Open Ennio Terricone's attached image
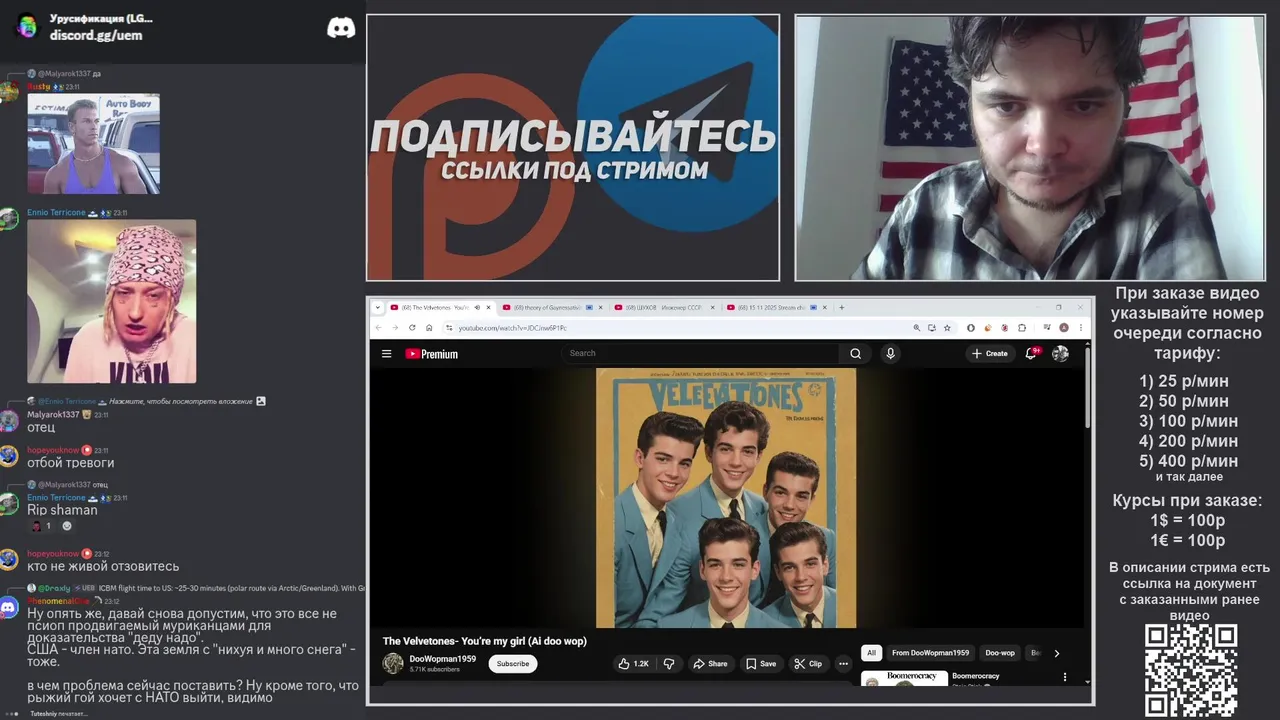1280x720 pixels. pyautogui.click(x=111, y=301)
